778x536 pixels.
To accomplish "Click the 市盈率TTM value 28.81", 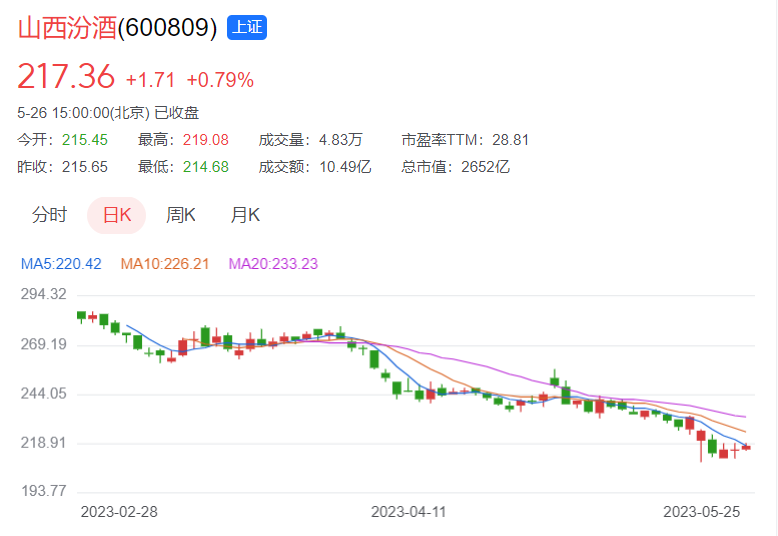I will coord(511,140).
